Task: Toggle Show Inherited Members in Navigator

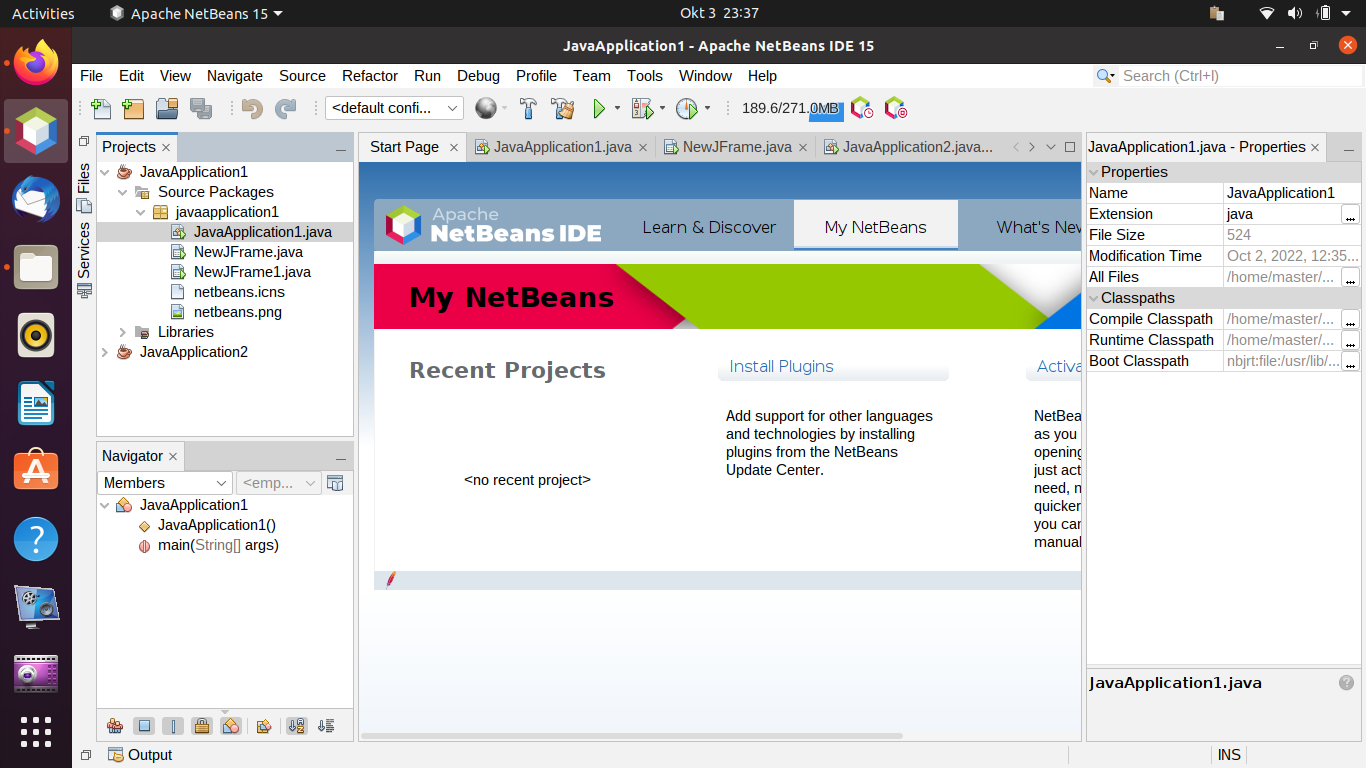Action: click(x=114, y=726)
